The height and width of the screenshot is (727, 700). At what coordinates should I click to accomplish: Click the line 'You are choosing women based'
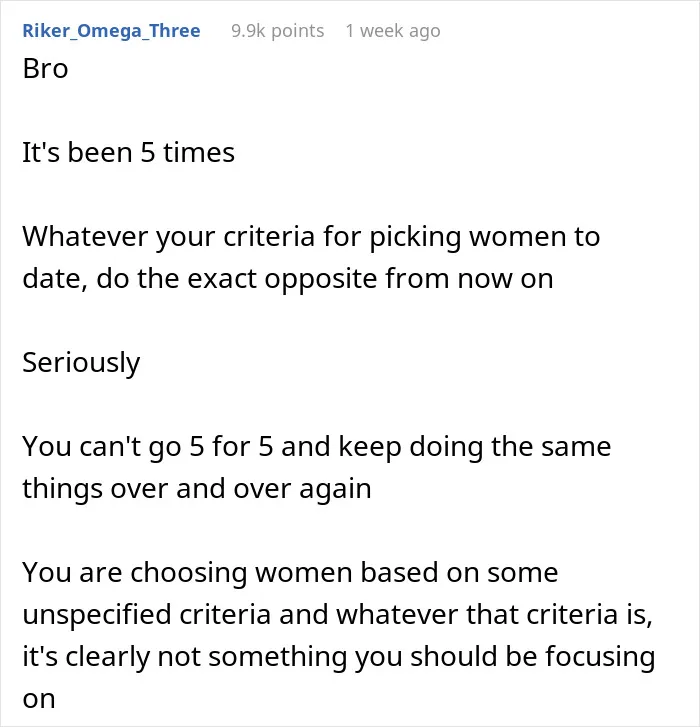pyautogui.click(x=290, y=573)
